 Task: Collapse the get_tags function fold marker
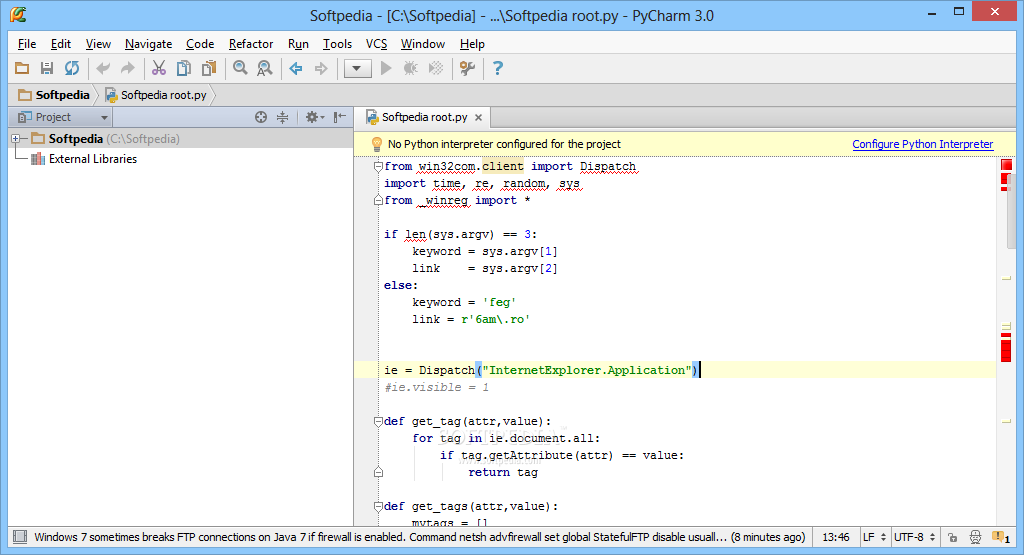click(x=378, y=506)
